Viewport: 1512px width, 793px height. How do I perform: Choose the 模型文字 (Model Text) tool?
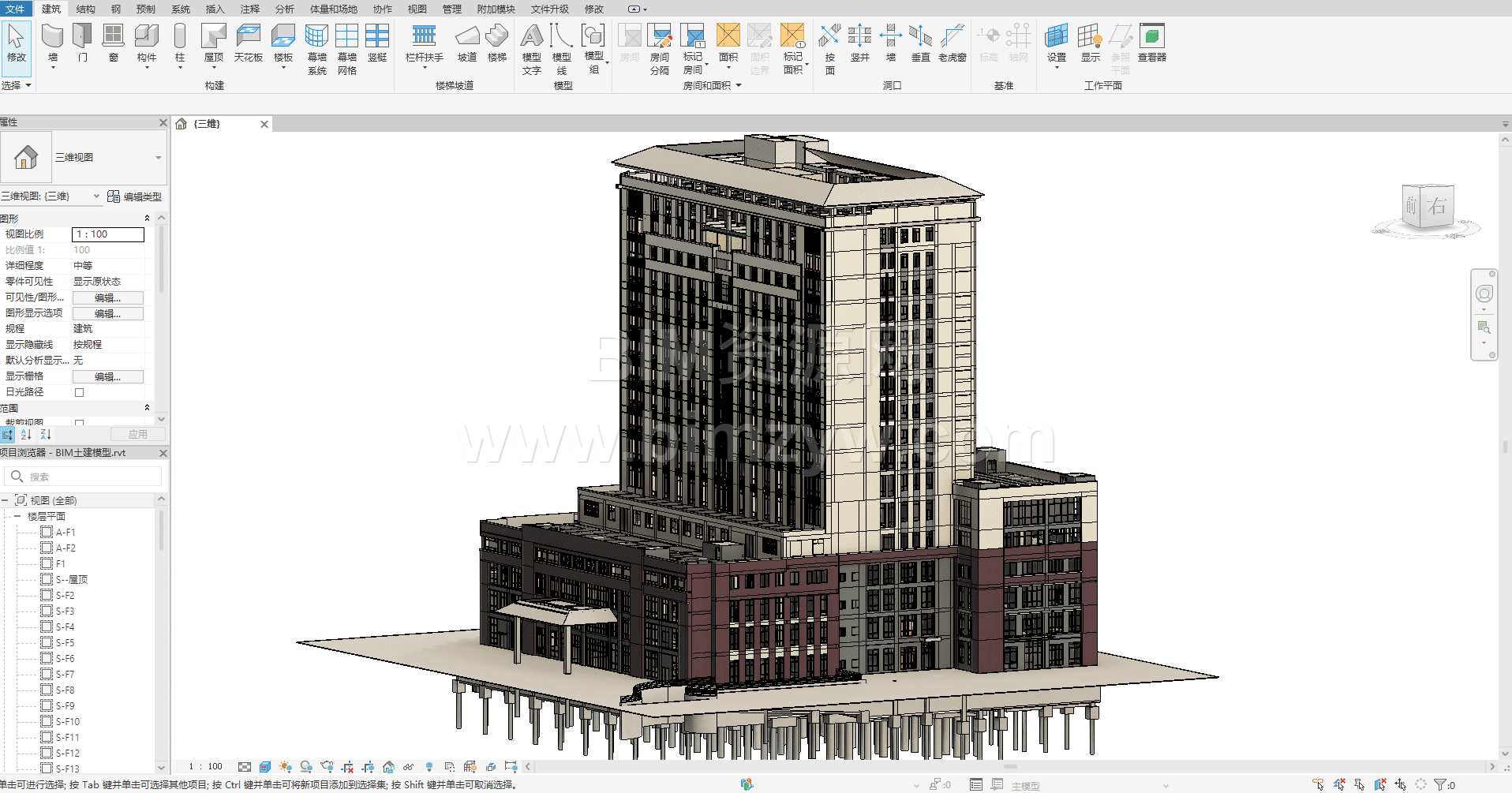click(x=532, y=47)
